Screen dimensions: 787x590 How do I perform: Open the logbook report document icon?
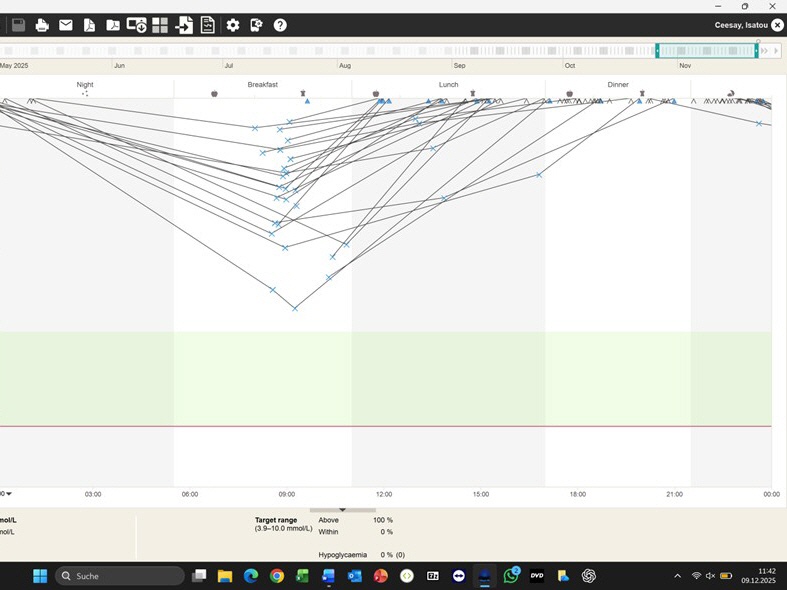click(x=207, y=25)
